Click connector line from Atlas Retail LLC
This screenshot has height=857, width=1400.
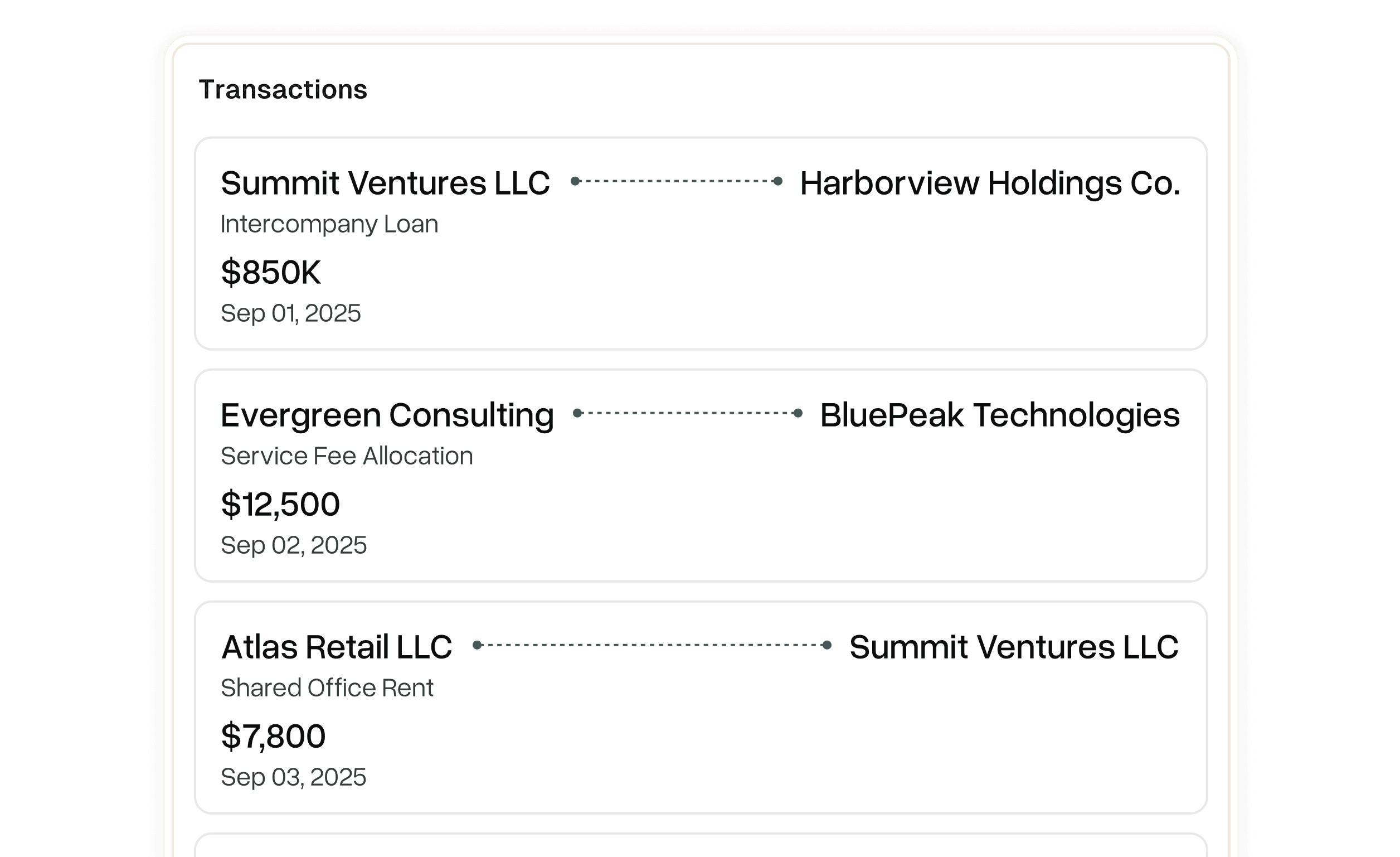[652, 645]
